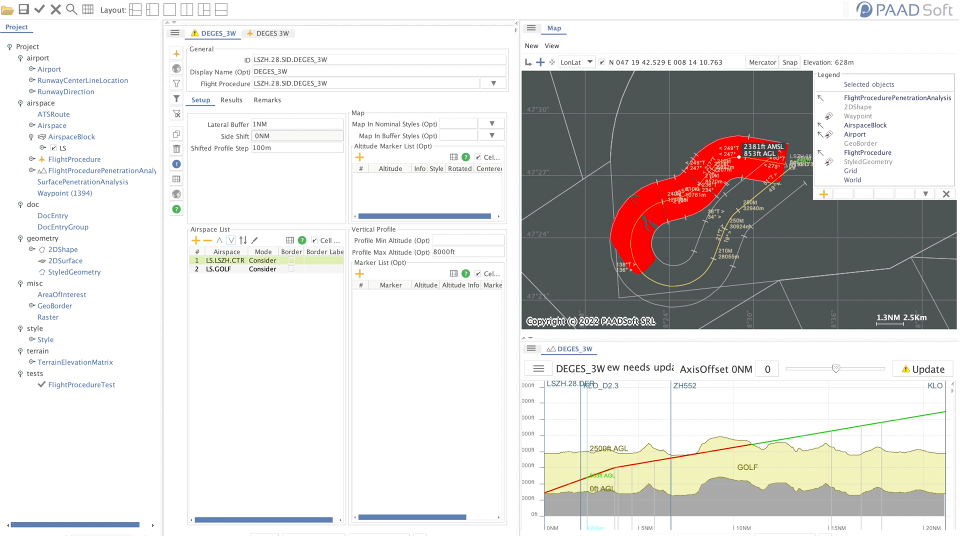This screenshot has width=960, height=536.
Task: Open hamburger menu in profile view toolbar
Action: coord(539,369)
